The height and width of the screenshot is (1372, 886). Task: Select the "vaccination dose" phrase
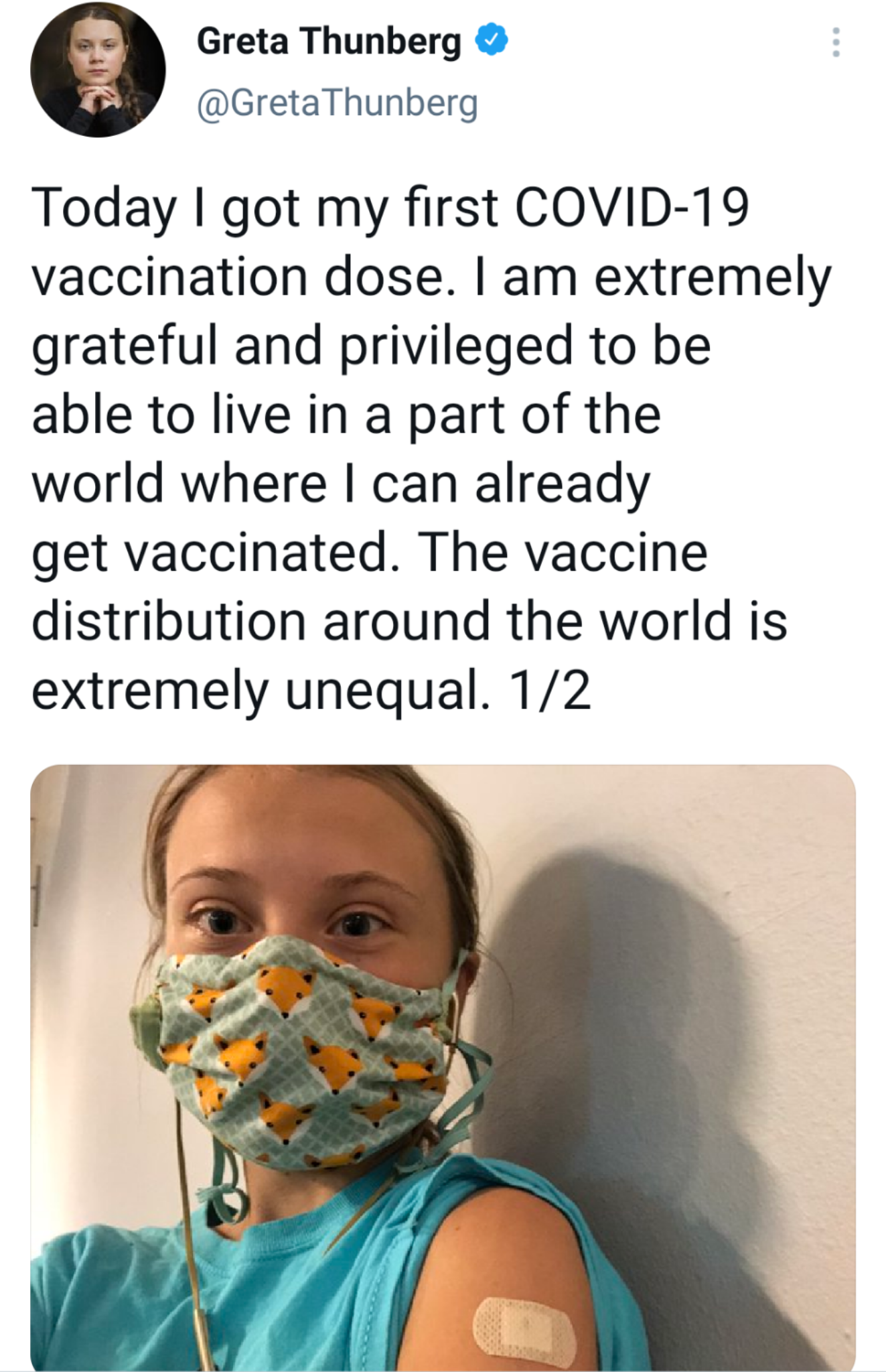click(237, 277)
